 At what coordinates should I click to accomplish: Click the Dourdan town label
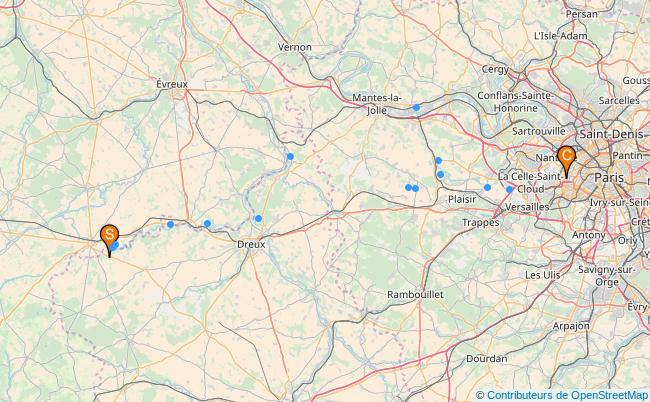coord(486,358)
